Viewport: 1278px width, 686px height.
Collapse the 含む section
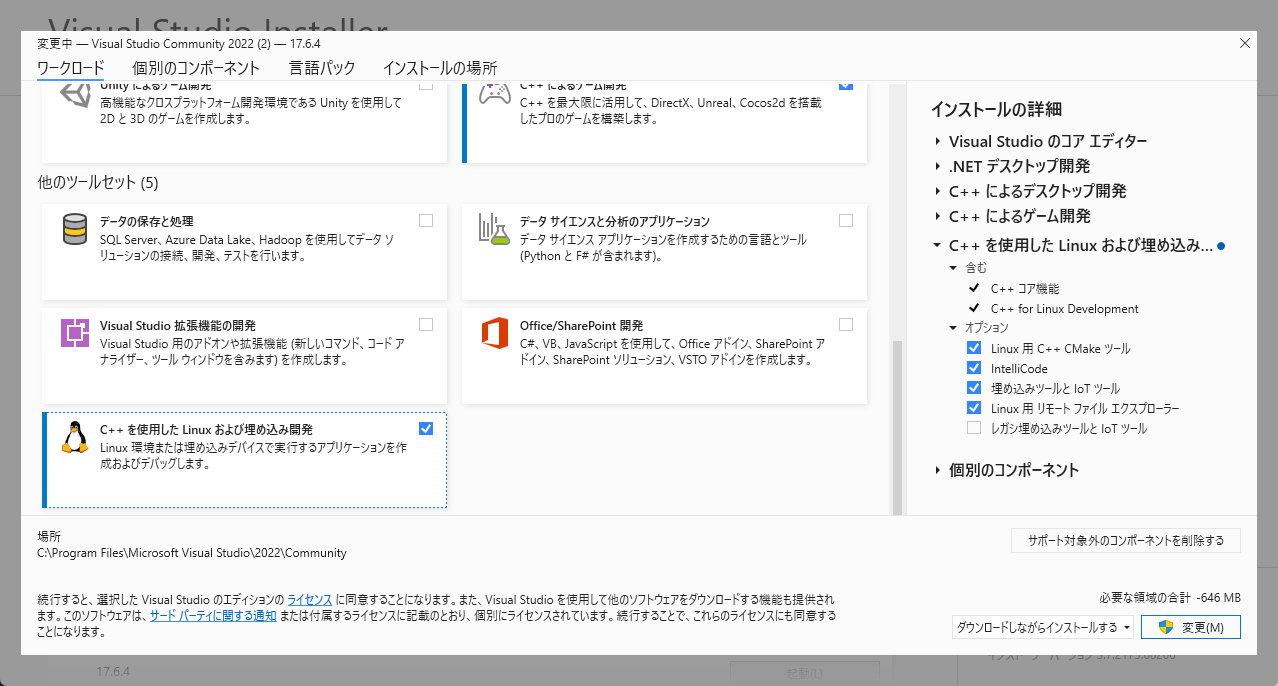tap(953, 268)
